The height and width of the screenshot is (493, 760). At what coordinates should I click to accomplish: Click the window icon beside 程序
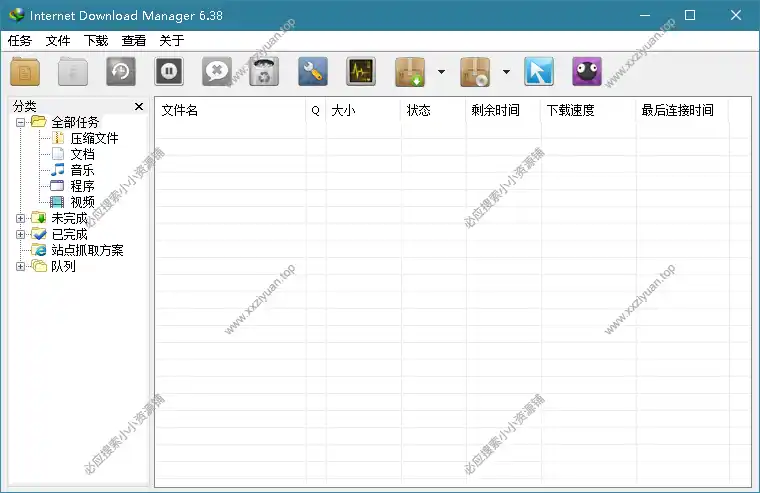click(57, 186)
